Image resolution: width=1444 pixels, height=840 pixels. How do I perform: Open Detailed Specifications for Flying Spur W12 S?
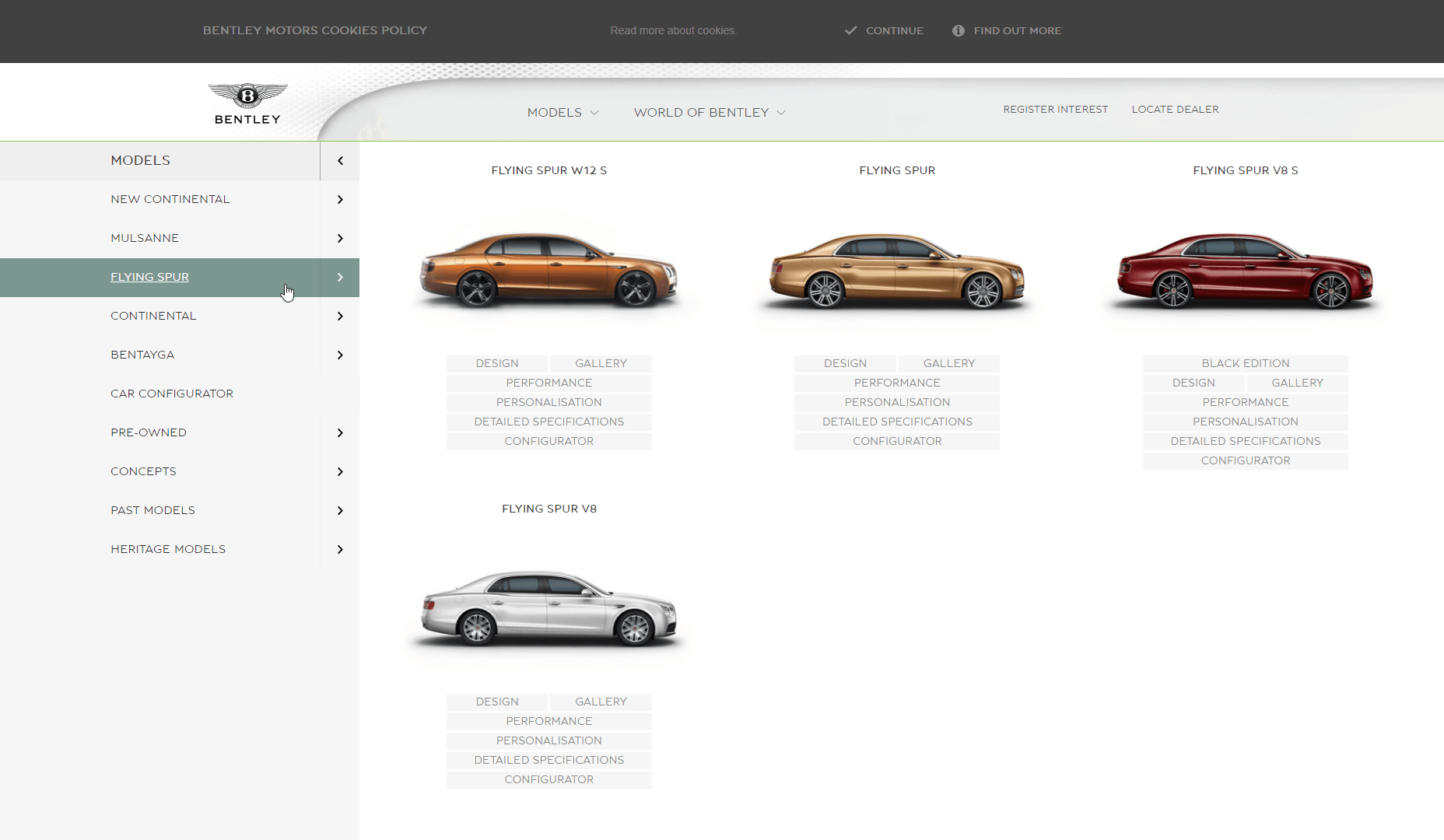pos(549,422)
